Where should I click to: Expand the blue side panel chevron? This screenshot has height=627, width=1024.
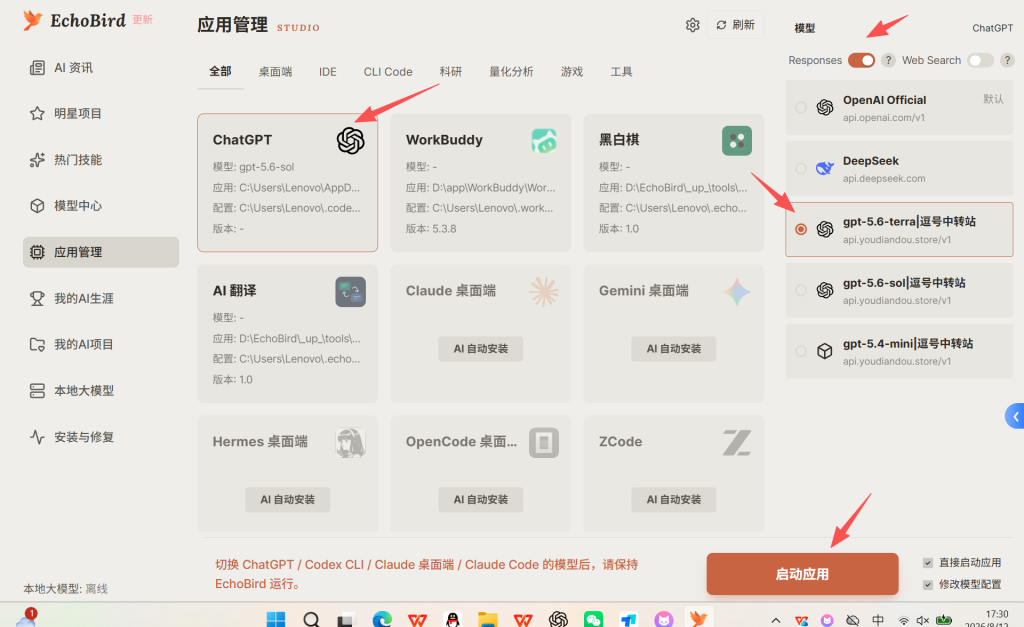click(1015, 416)
